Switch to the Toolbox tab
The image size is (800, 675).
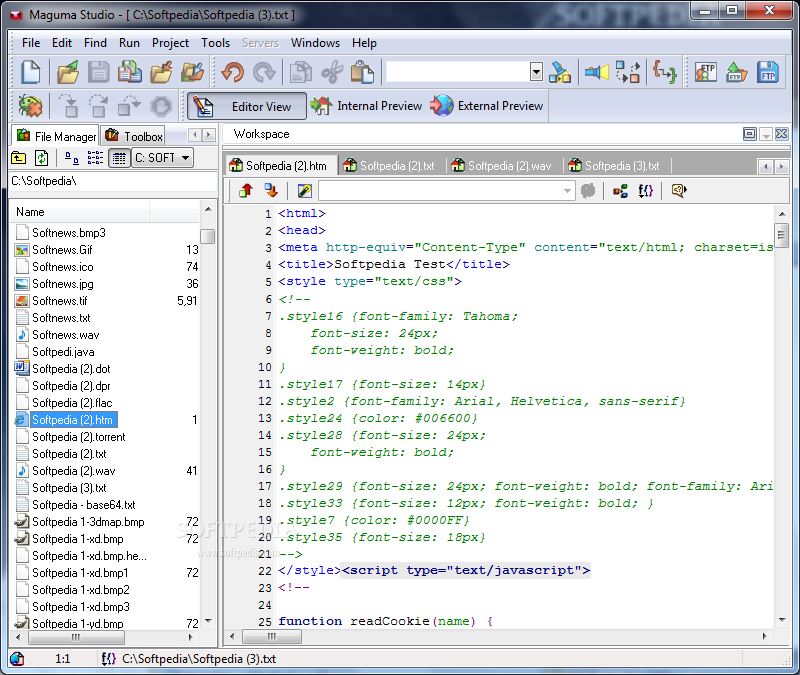pyautogui.click(x=134, y=136)
